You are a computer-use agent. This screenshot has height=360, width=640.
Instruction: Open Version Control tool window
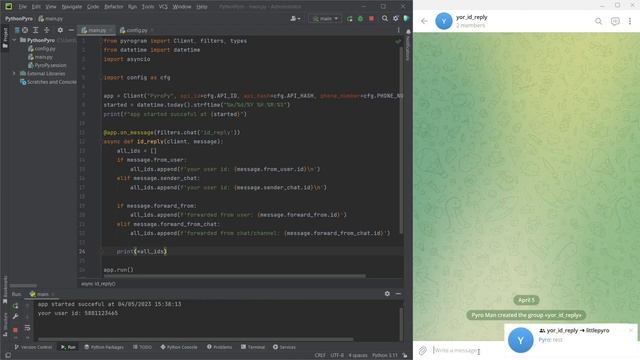click(x=33, y=347)
